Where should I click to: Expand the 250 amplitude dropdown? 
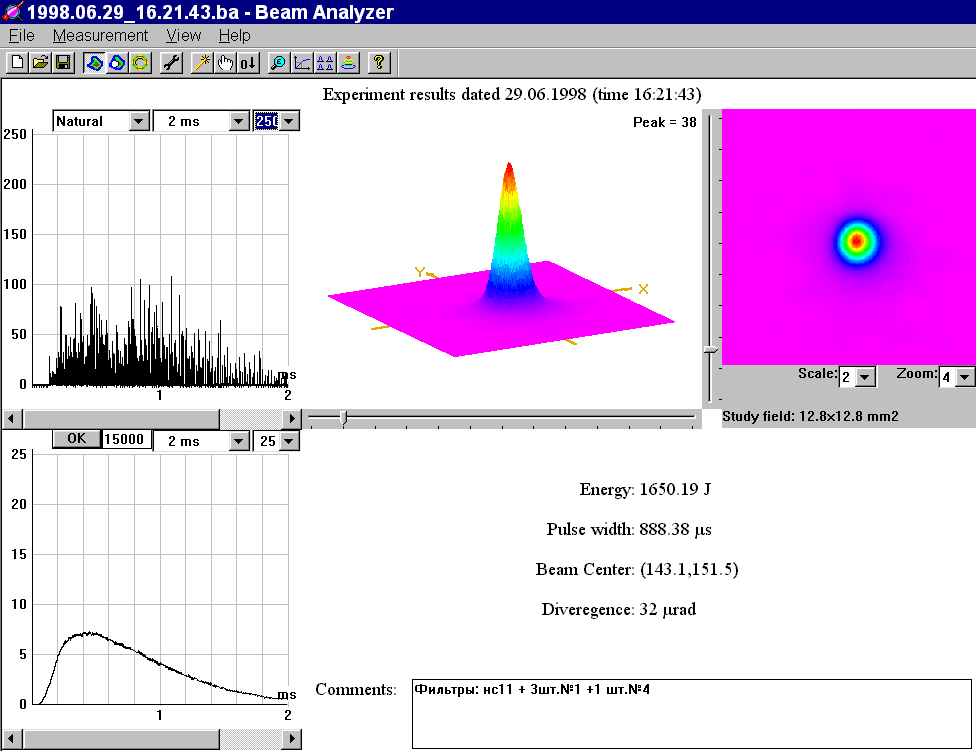point(289,121)
